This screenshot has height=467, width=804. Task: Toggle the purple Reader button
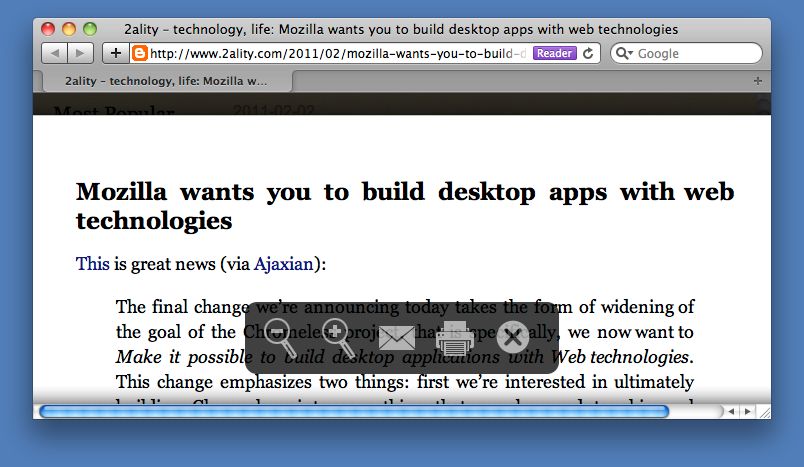(554, 53)
